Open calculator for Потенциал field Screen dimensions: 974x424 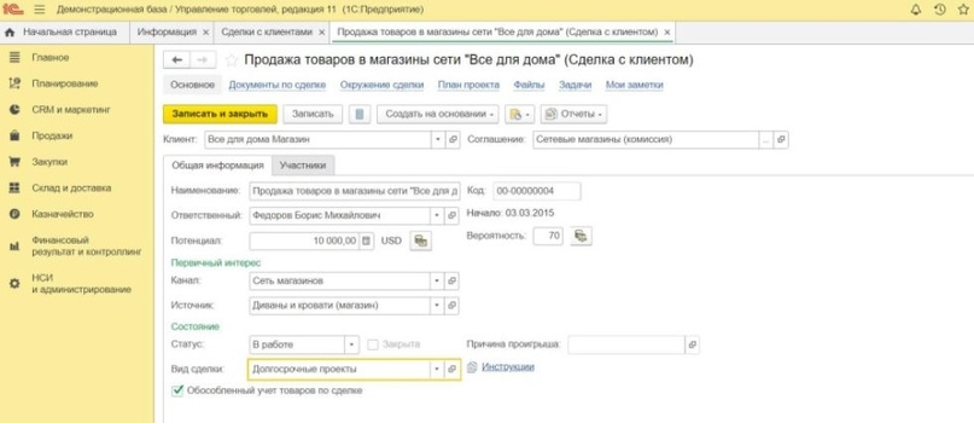(366, 240)
